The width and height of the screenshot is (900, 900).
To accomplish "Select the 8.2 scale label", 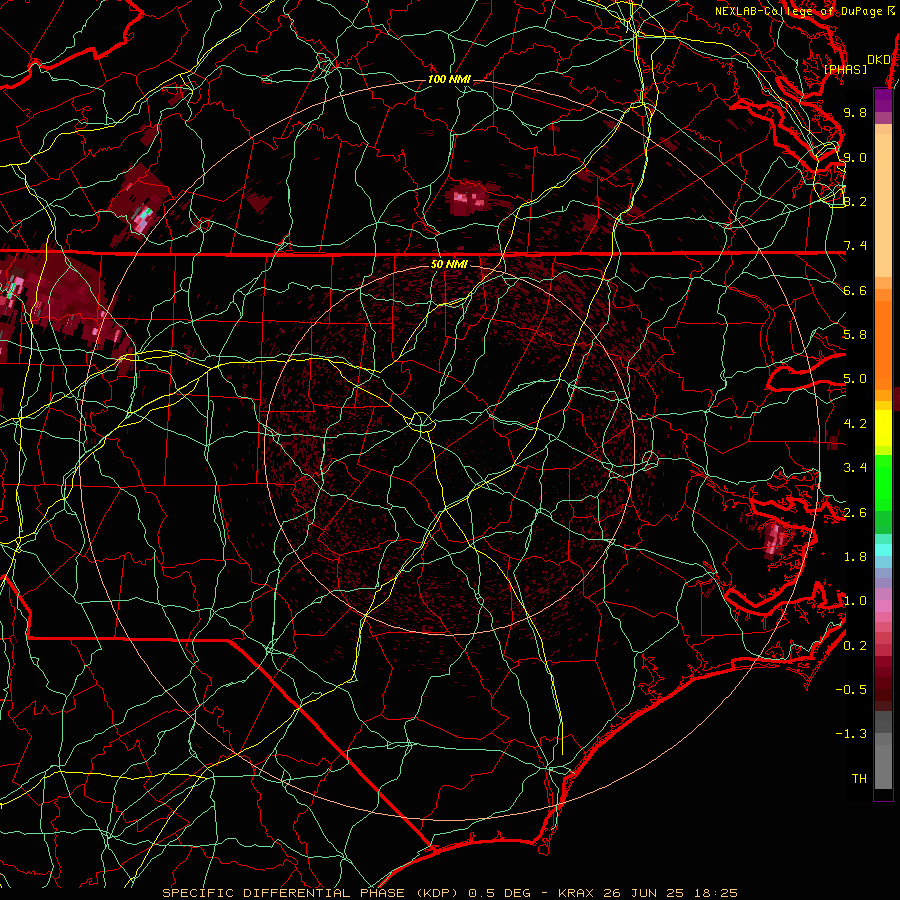I will coord(855,201).
